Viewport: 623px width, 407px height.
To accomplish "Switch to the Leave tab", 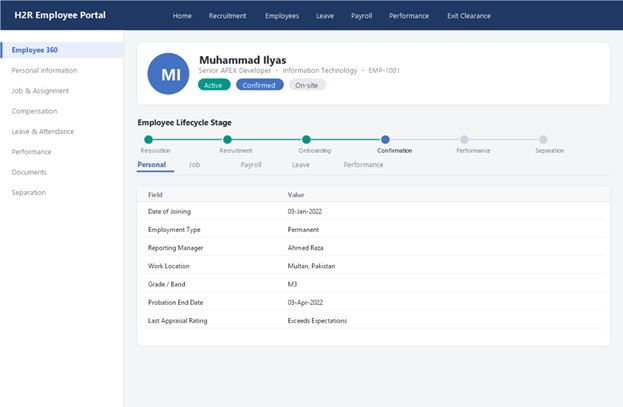I will 301,165.
